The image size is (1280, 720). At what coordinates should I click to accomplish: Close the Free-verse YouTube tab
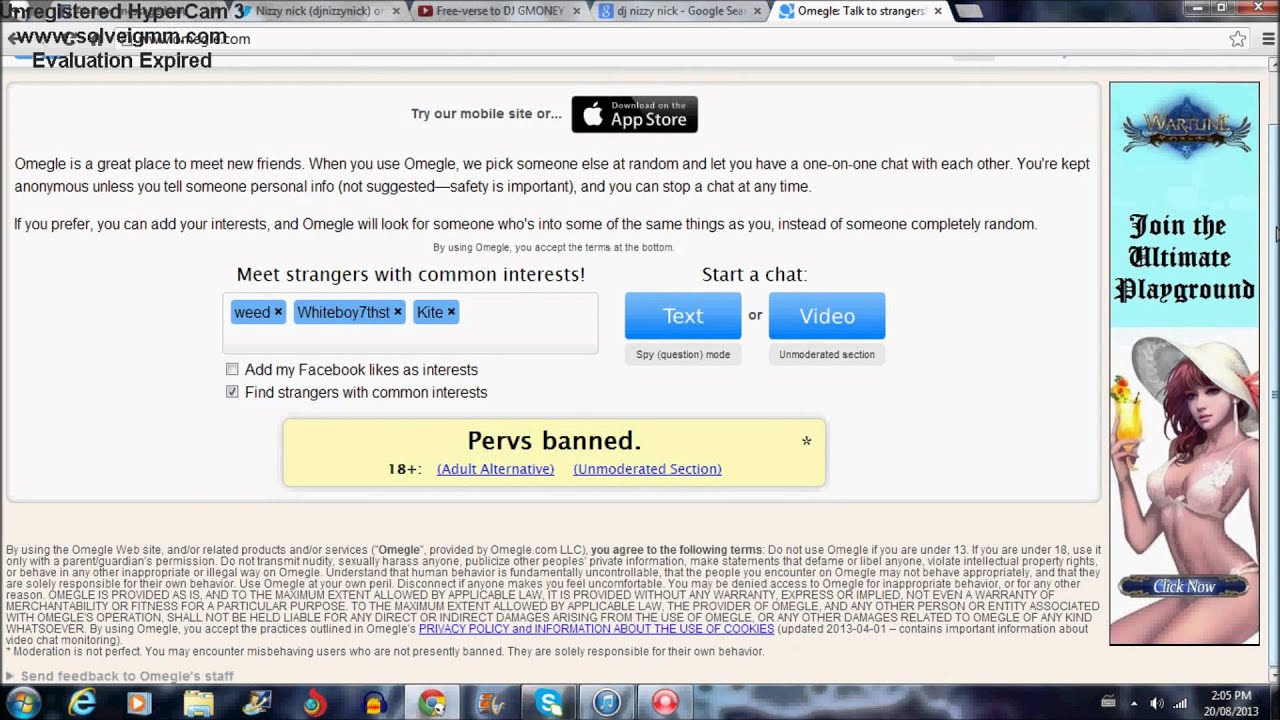tap(577, 11)
